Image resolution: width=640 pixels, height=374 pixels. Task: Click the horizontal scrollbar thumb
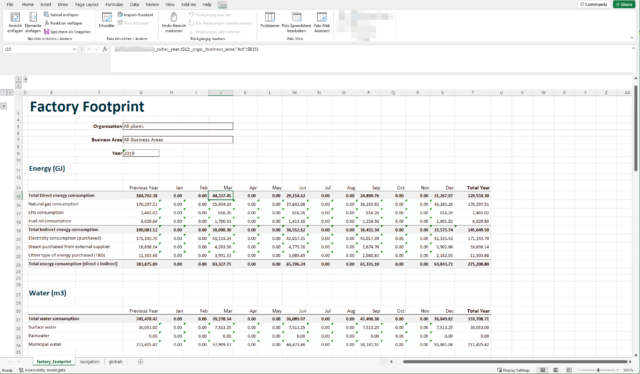516,362
